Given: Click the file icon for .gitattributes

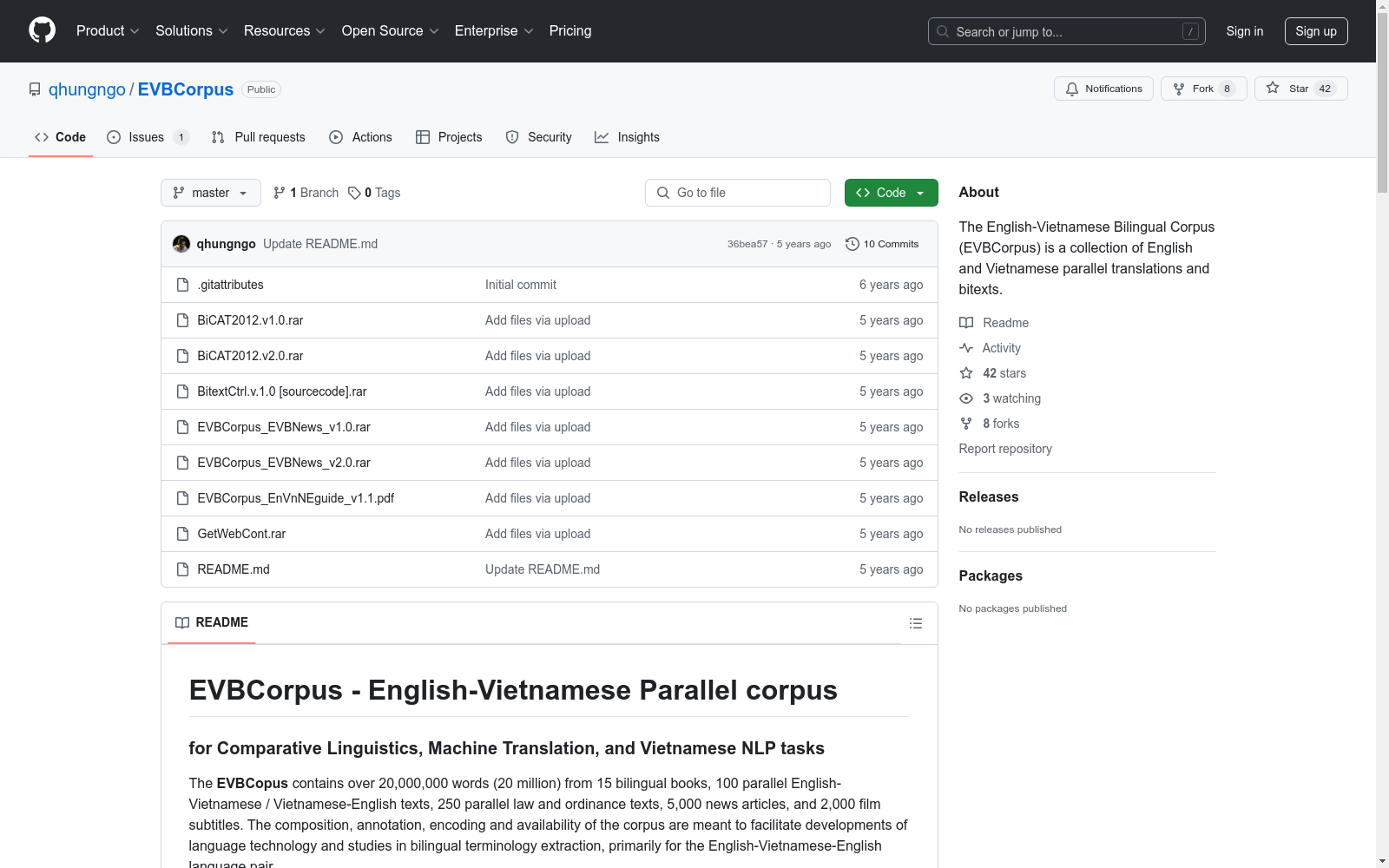Looking at the screenshot, I should click(x=182, y=285).
